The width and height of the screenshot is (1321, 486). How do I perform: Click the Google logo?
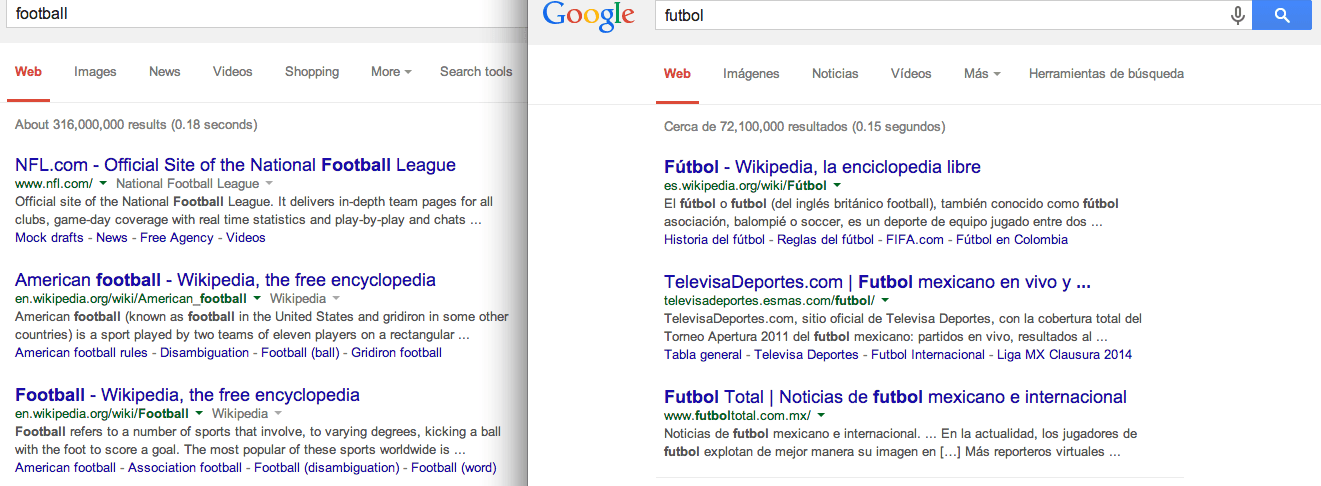pyautogui.click(x=588, y=16)
